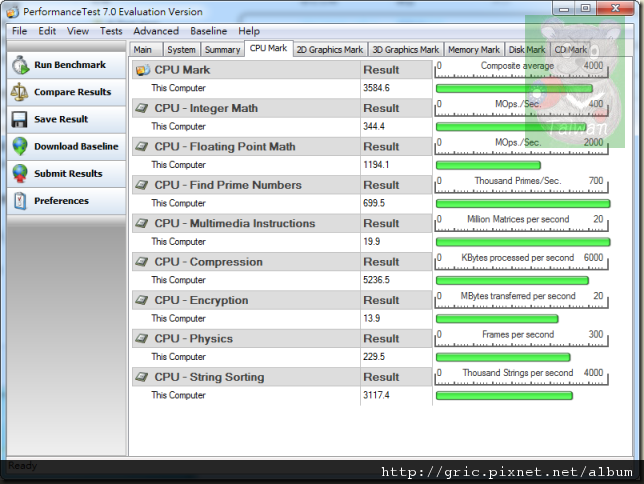644x484 pixels.
Task: Click the Preferences clipboard icon
Action: 20,201
